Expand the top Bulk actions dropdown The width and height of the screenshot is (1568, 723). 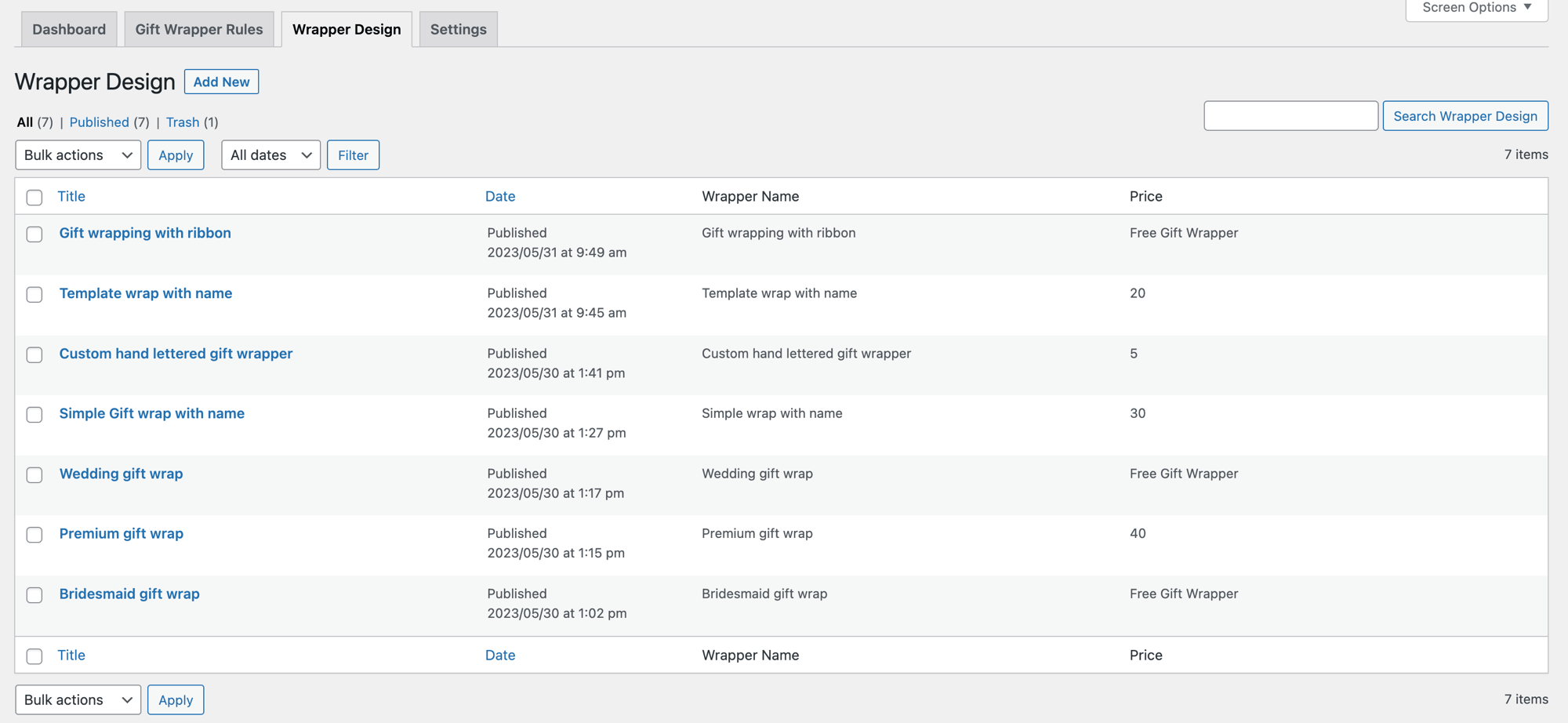coord(78,155)
